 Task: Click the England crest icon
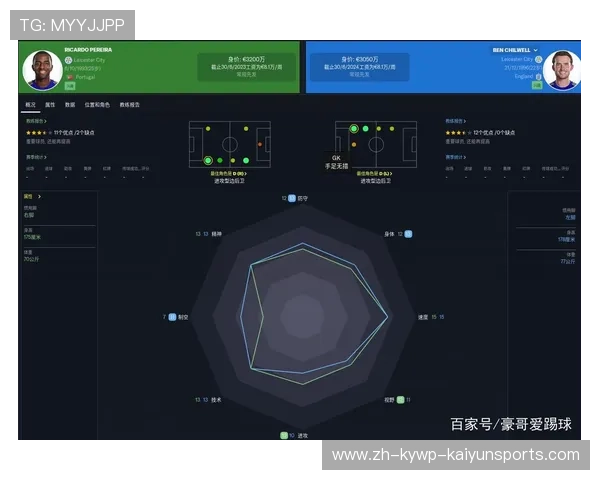coord(539,76)
